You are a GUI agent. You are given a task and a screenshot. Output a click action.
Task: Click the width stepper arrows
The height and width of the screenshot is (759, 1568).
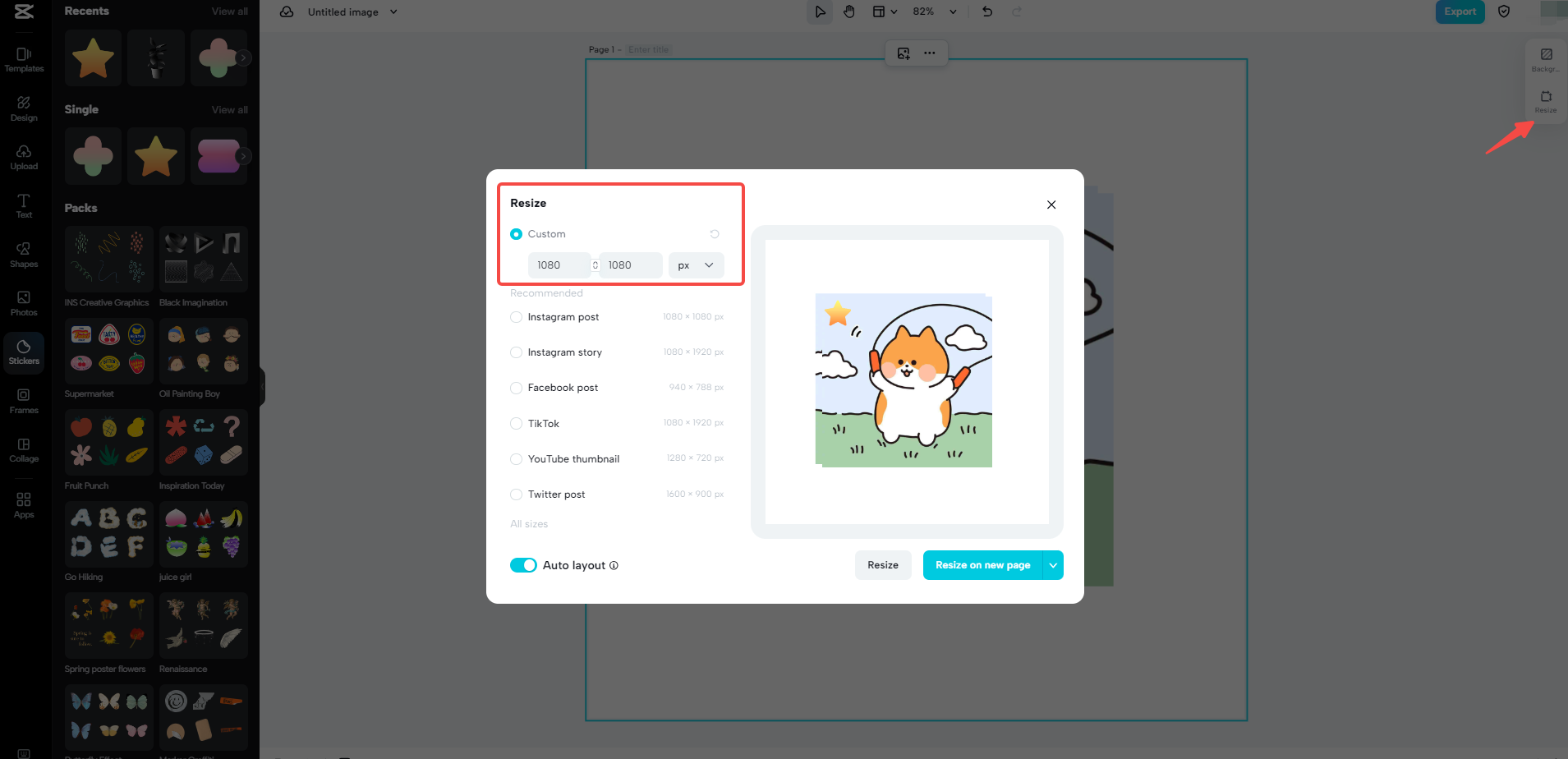595,265
